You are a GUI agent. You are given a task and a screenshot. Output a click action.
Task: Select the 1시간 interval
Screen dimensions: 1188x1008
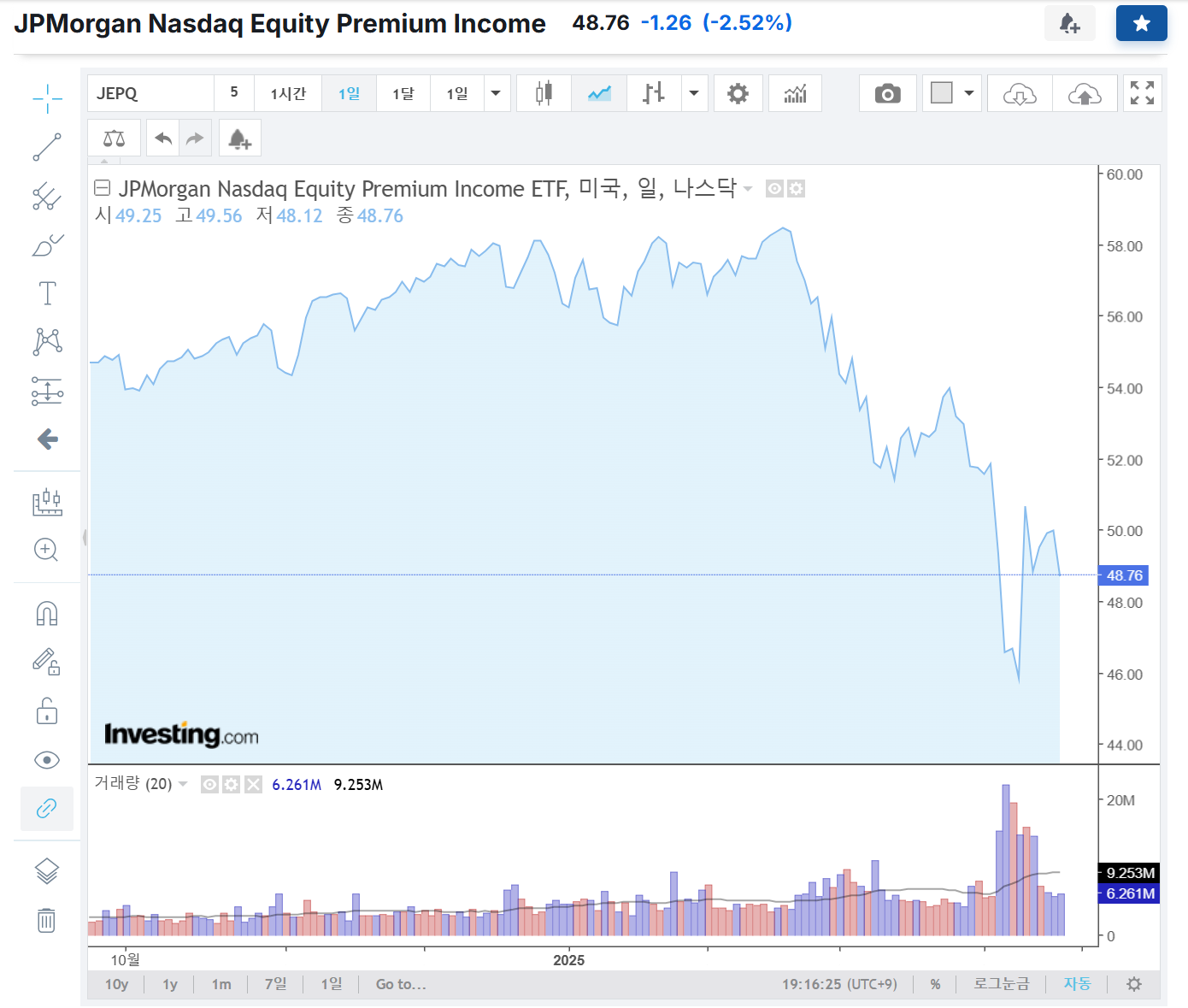(288, 93)
